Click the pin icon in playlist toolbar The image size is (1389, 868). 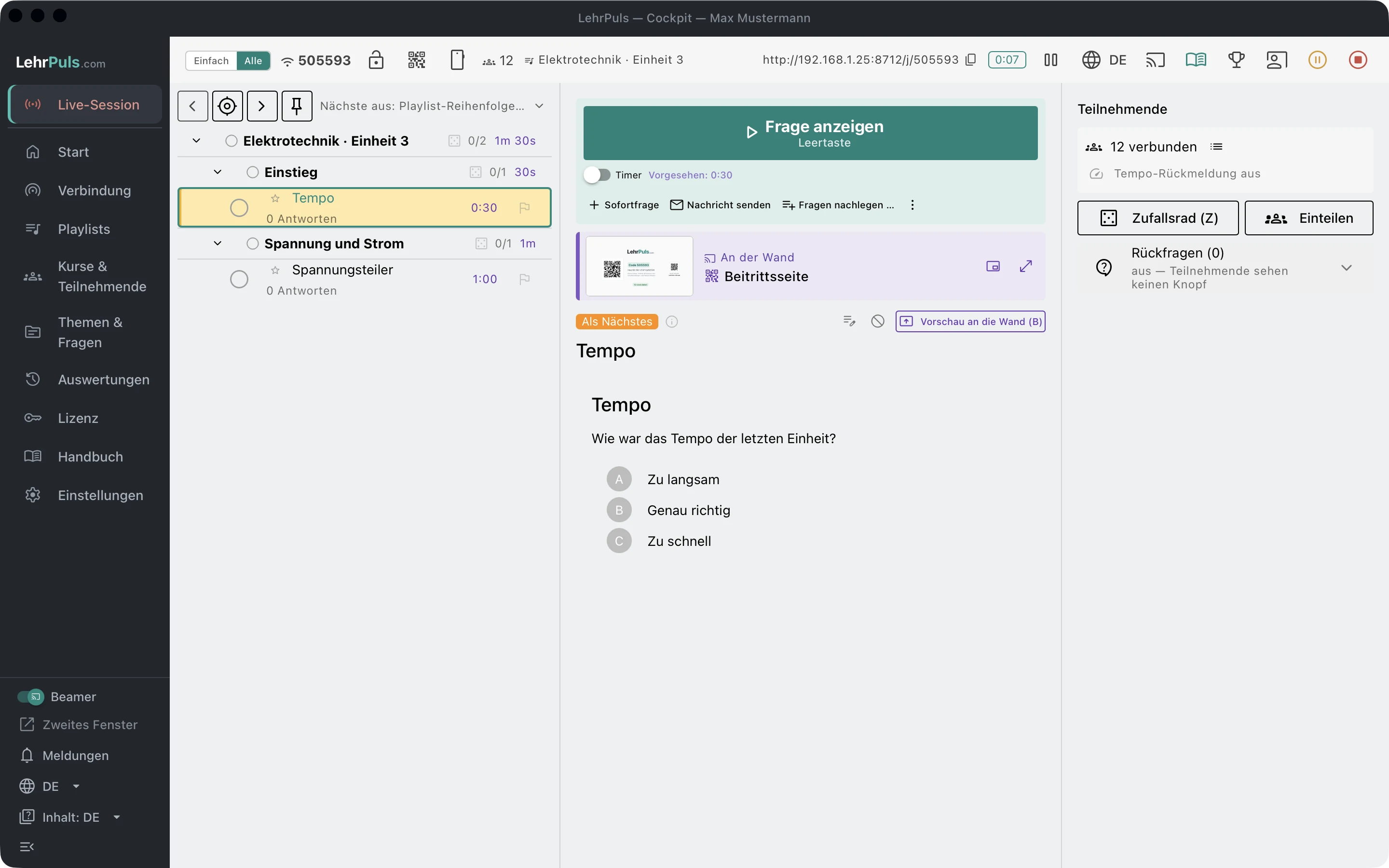[297, 106]
